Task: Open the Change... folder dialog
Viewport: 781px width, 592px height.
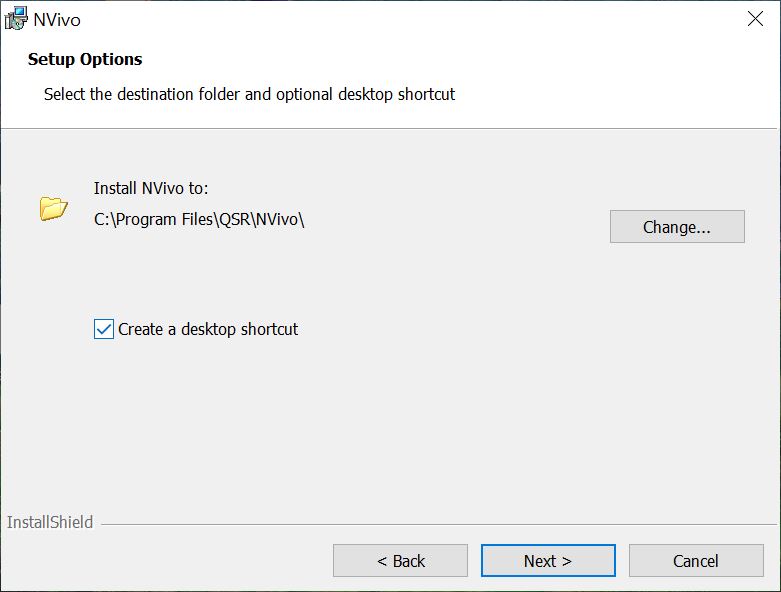Action: click(x=677, y=227)
